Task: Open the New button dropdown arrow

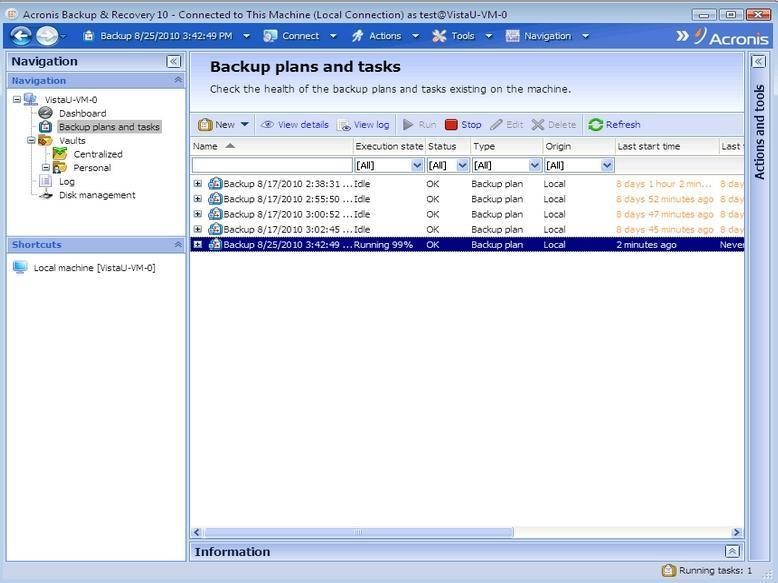Action: pos(245,125)
